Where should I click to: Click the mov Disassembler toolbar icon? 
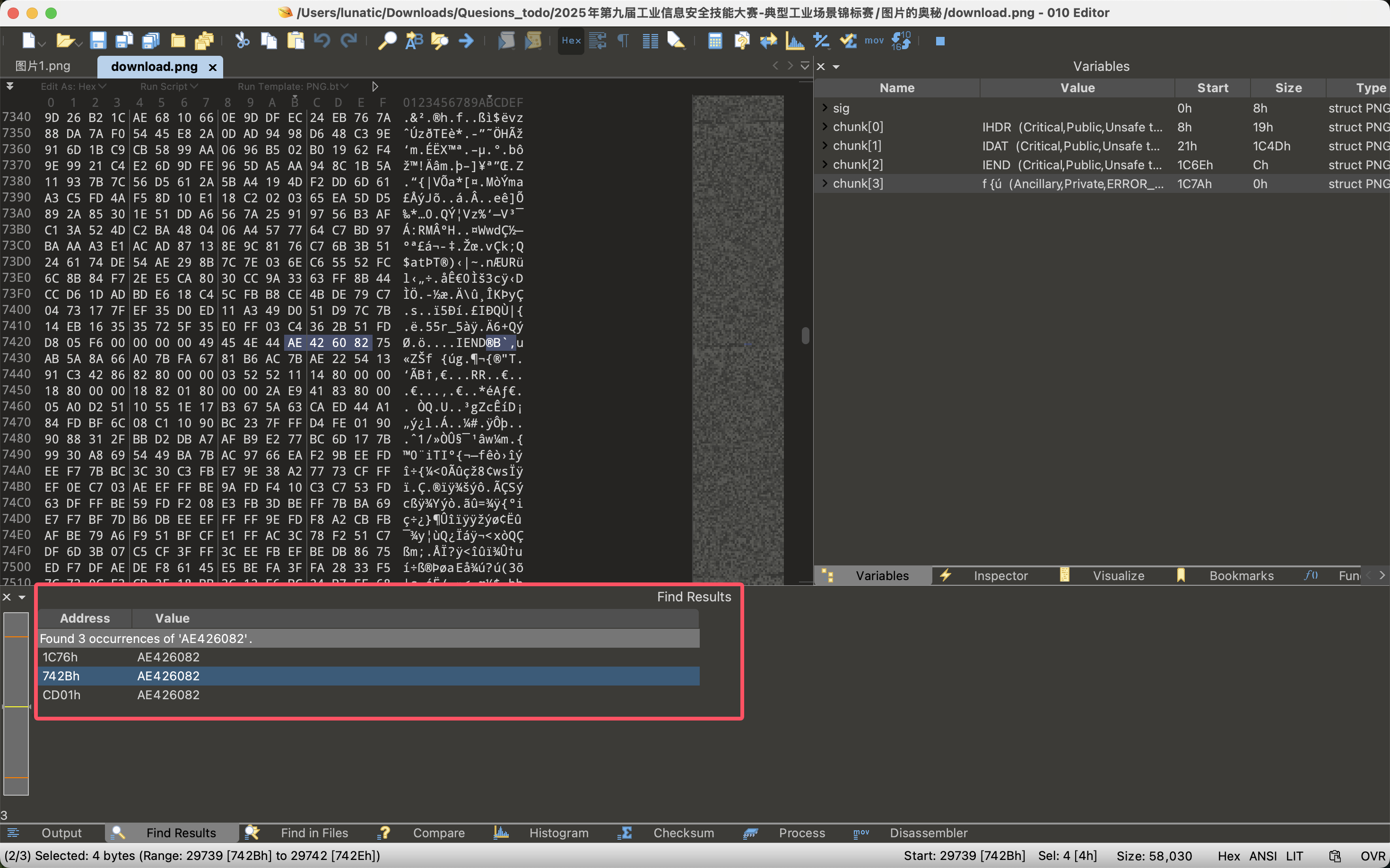point(874,40)
